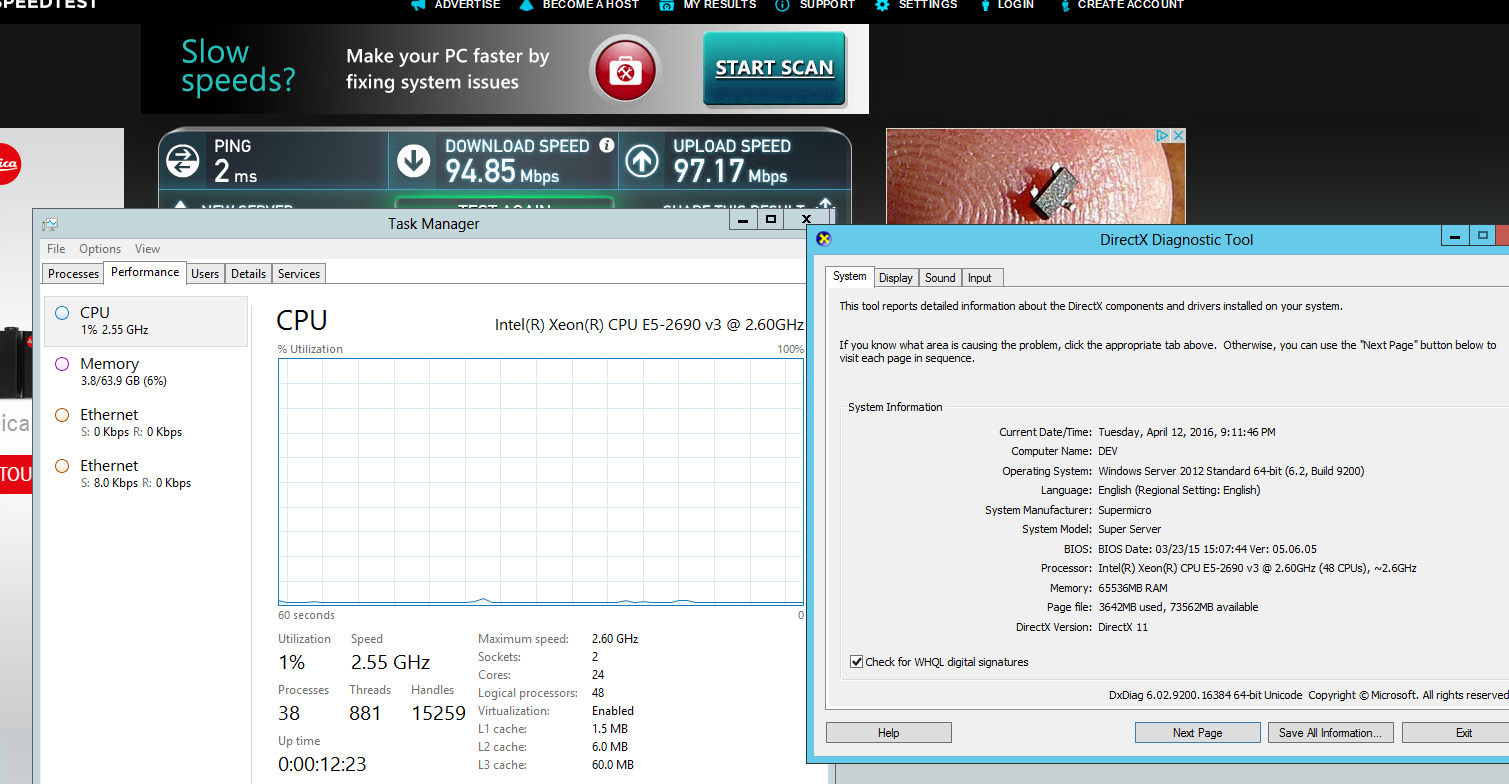The height and width of the screenshot is (784, 1509).
Task: Click the 2 ms ping value
Action: pyautogui.click(x=235, y=172)
